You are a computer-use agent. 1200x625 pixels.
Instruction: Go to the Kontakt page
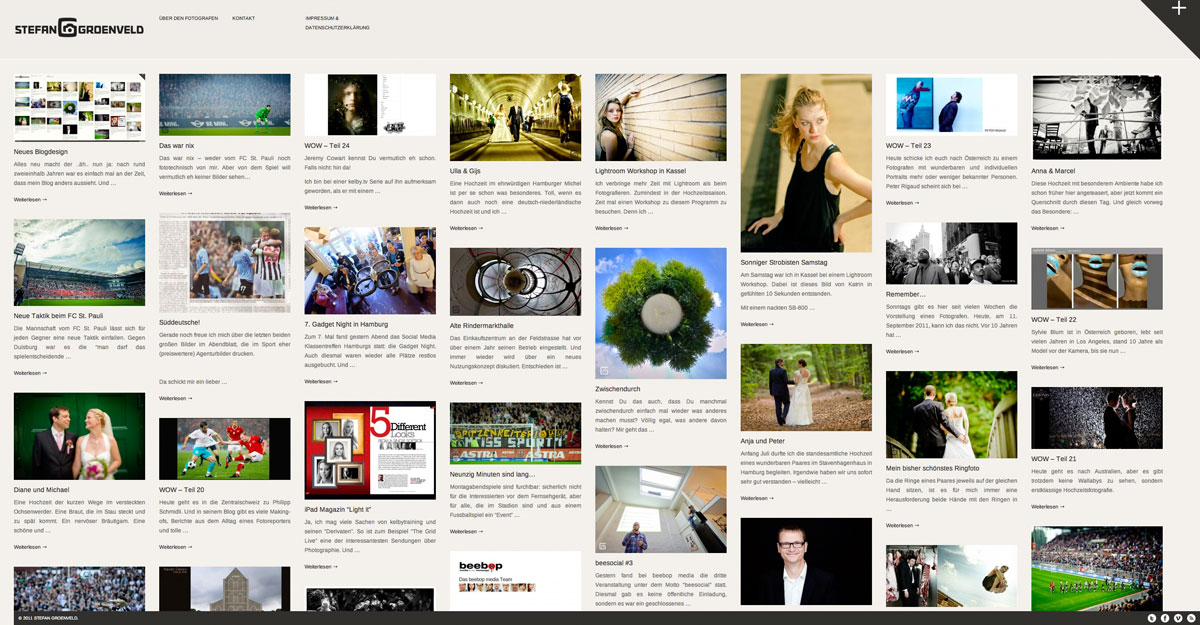click(243, 19)
